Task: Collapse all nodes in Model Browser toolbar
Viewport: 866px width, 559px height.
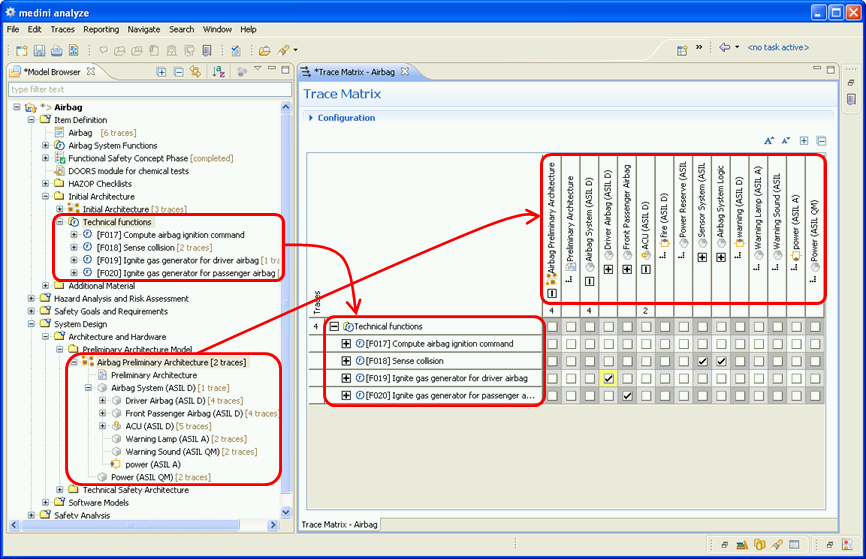Action: [x=178, y=71]
